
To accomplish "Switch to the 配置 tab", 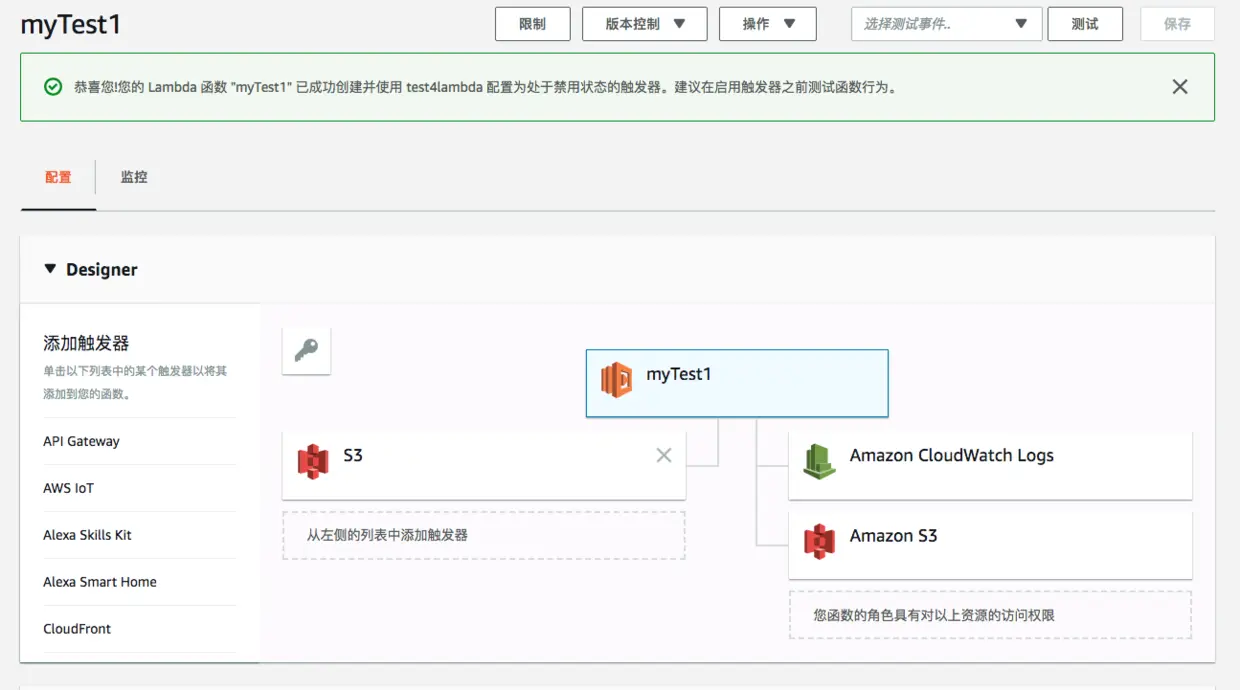I will coord(58,177).
